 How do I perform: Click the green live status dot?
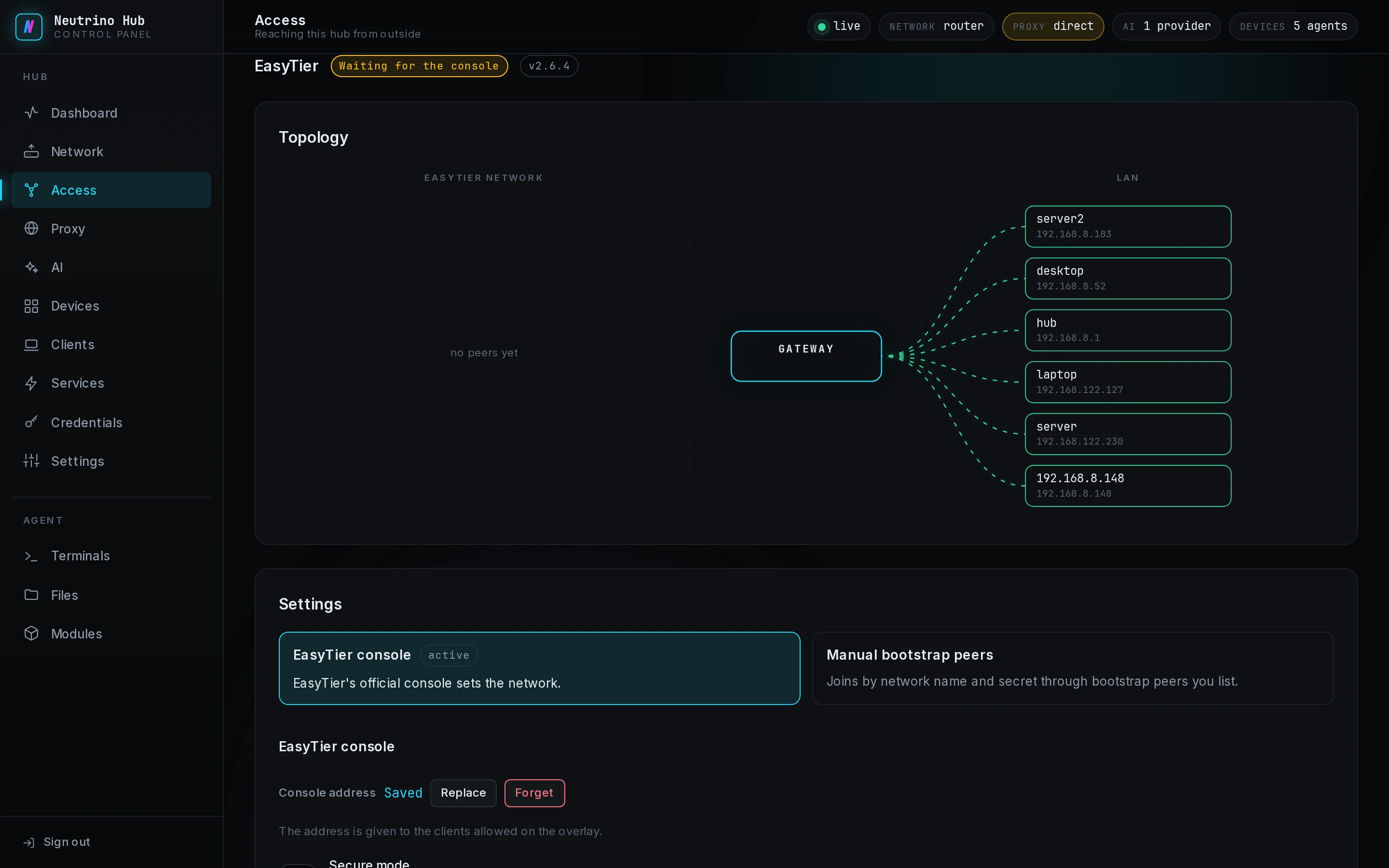[822, 27]
